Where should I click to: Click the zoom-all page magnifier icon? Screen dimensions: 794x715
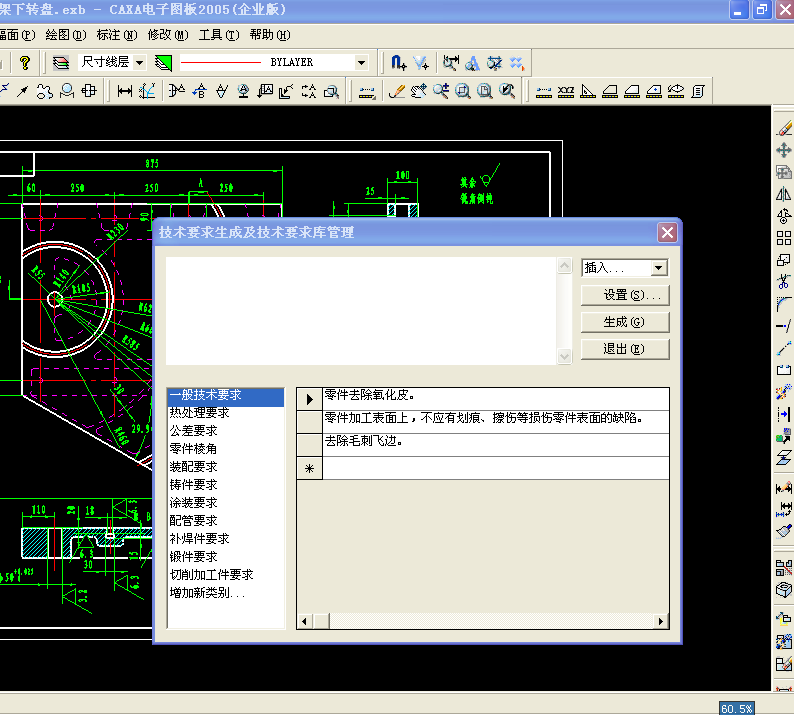(485, 91)
